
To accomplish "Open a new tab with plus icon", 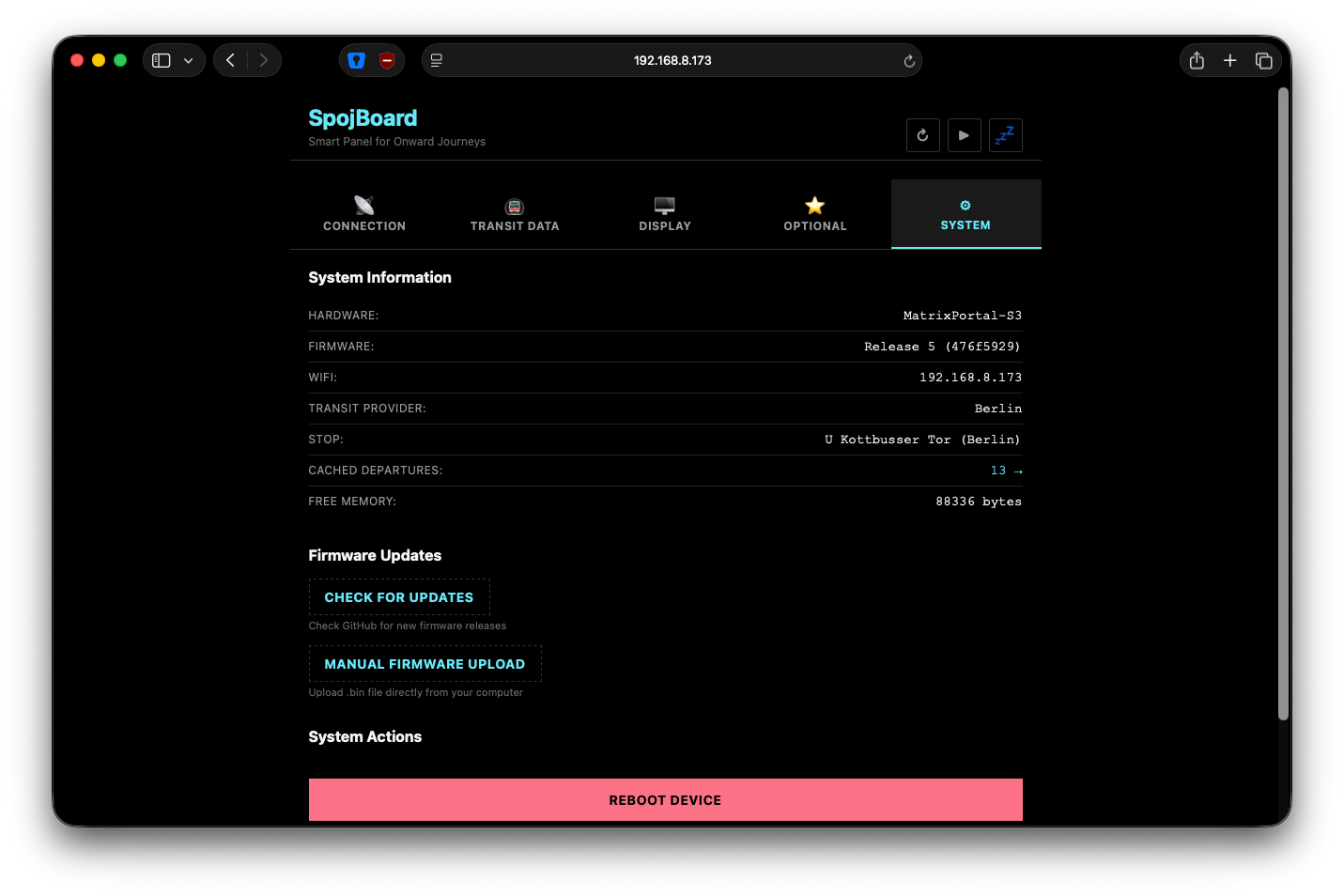I will point(1229,60).
